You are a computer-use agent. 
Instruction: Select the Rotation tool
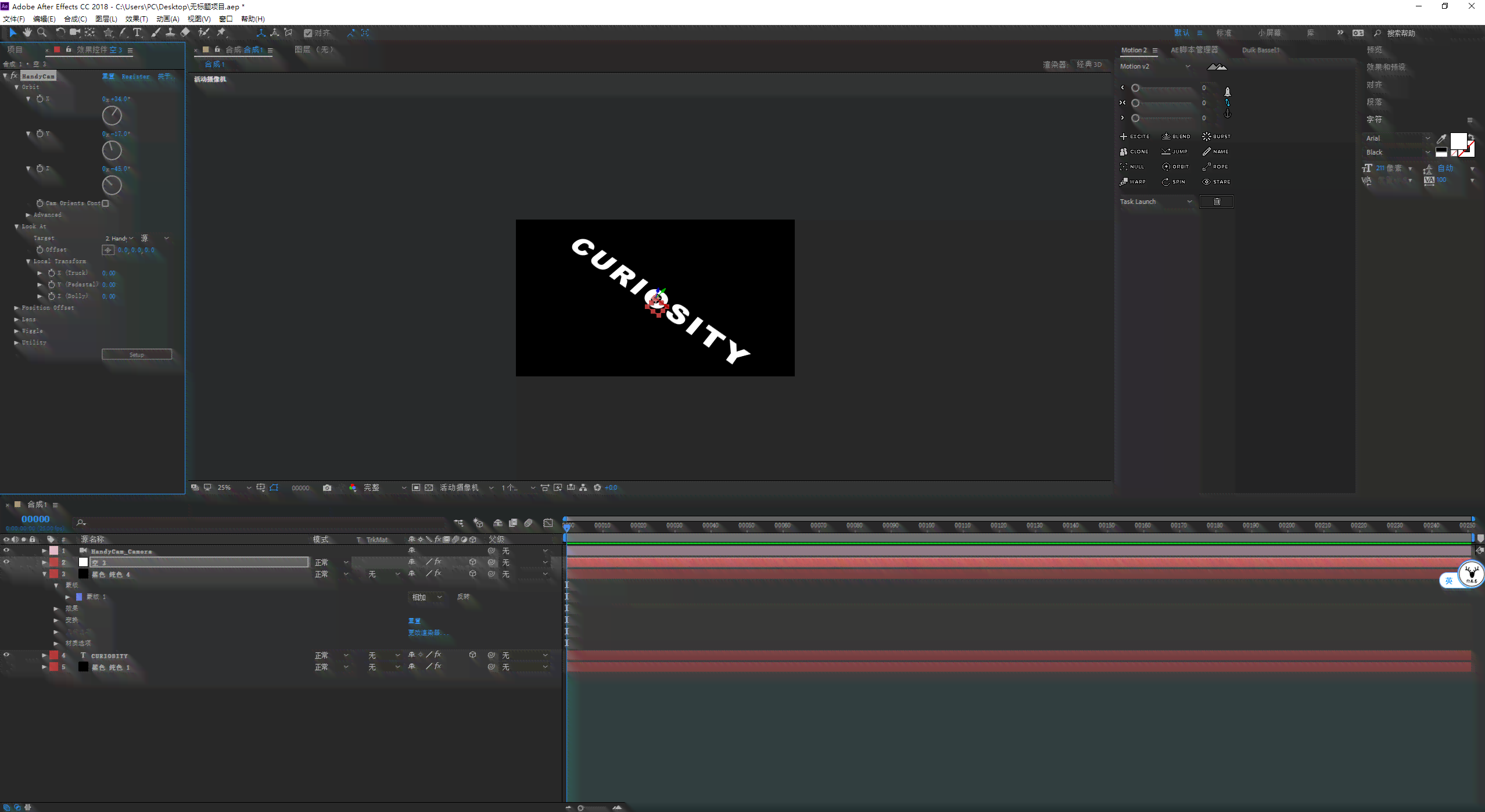(60, 33)
